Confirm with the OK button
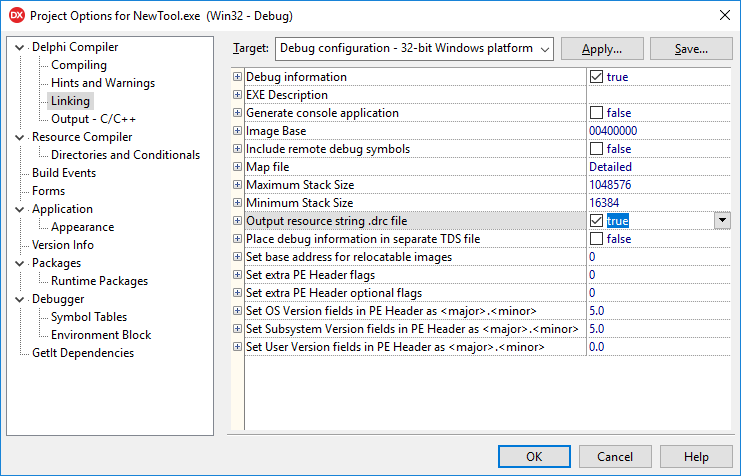The image size is (741, 476). (x=534, y=457)
